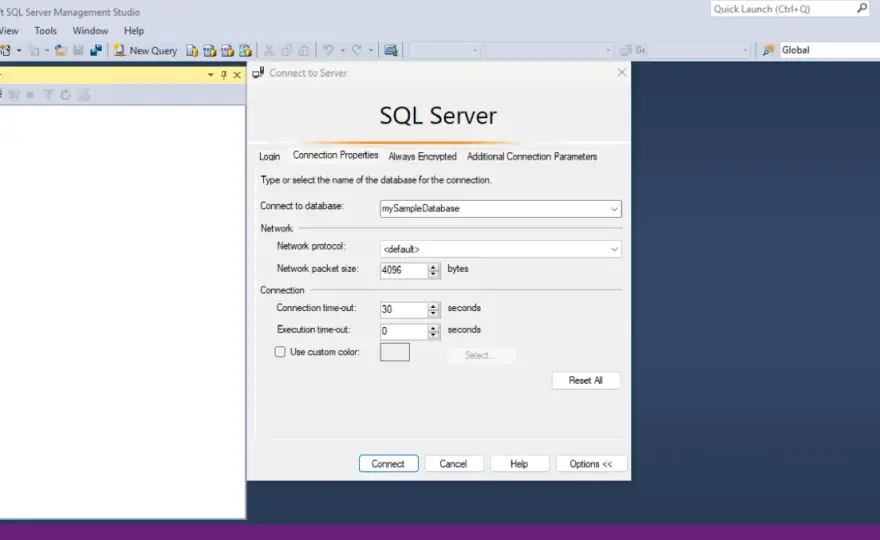The width and height of the screenshot is (880, 540).
Task: Open the Additional Connection Parameters tab
Action: coord(532,157)
